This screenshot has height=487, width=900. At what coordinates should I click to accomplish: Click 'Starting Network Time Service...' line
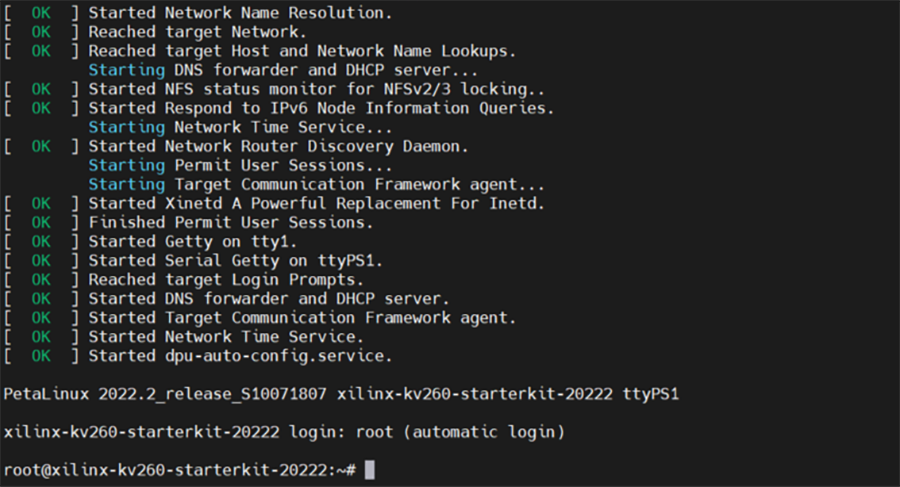coord(240,127)
